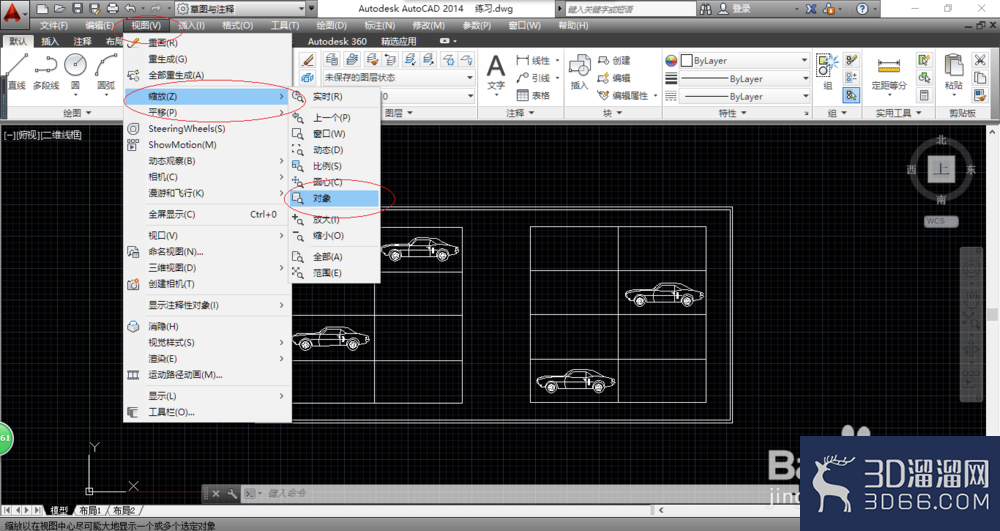Click the 引线 Leader button

533,78
